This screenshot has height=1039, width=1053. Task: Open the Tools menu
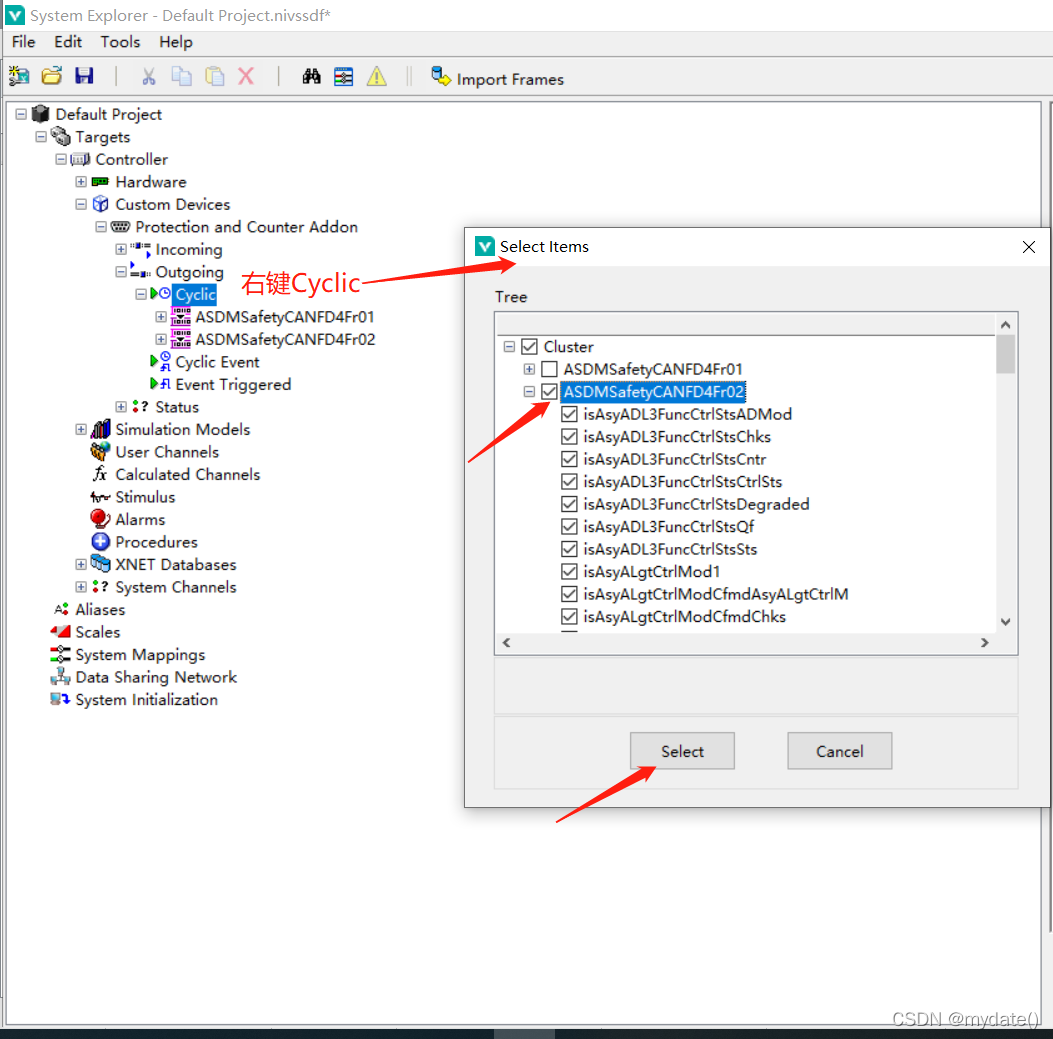tap(120, 42)
